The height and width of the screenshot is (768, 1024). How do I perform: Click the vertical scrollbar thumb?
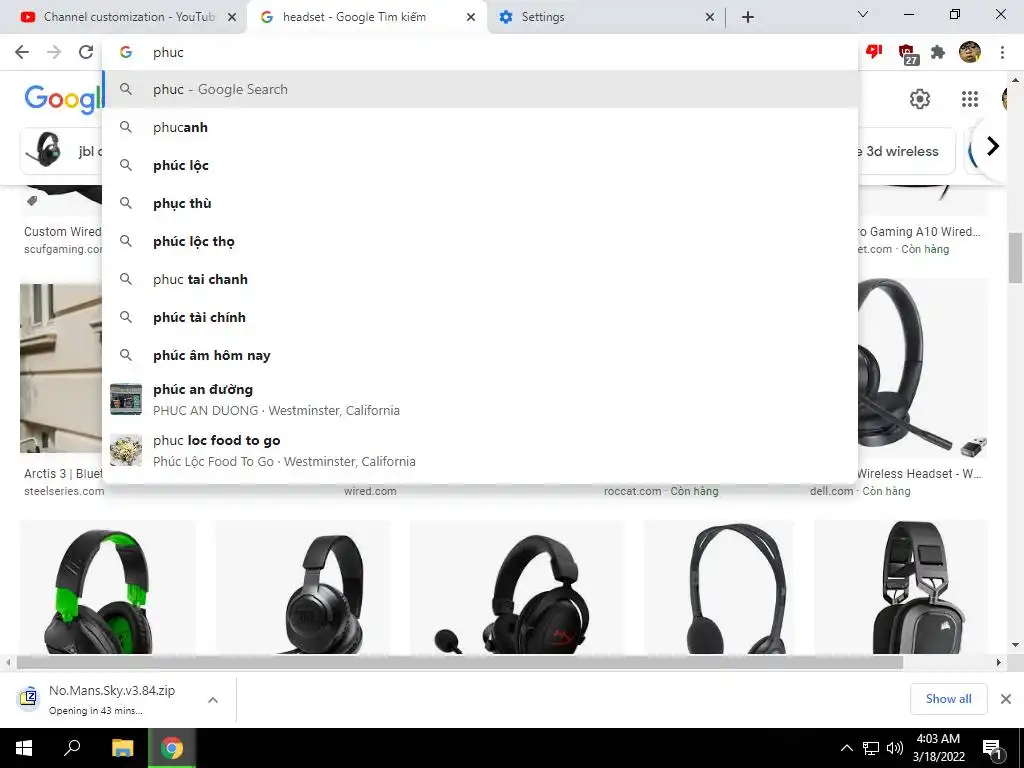pos(1015,258)
